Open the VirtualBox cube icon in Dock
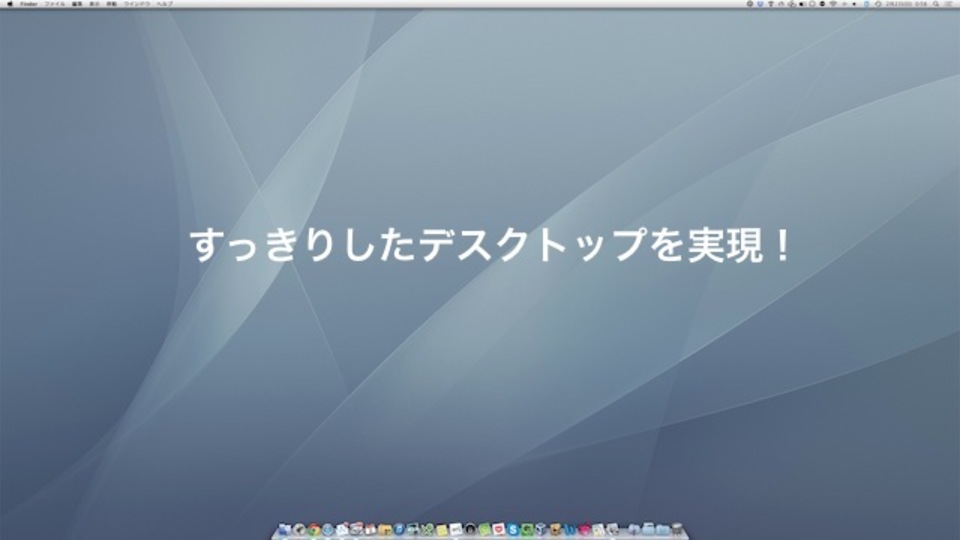The image size is (960, 540). point(541,529)
